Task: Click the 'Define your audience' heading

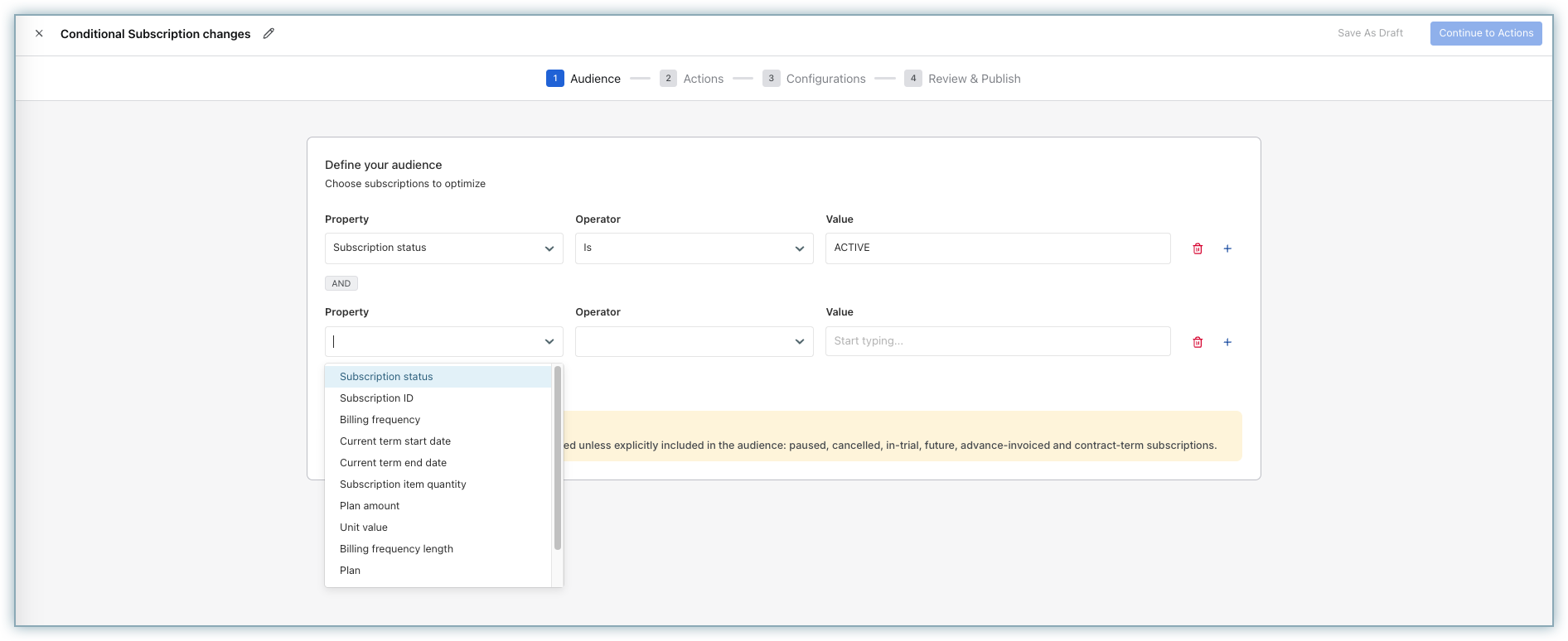Action: click(x=383, y=165)
